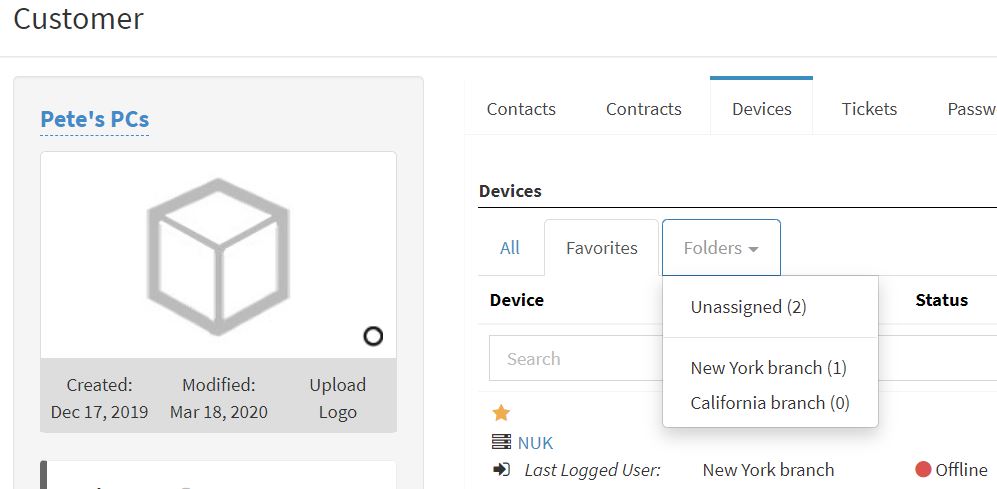Image resolution: width=997 pixels, height=489 pixels.
Task: Click the Customer page heading
Action: pos(78,18)
